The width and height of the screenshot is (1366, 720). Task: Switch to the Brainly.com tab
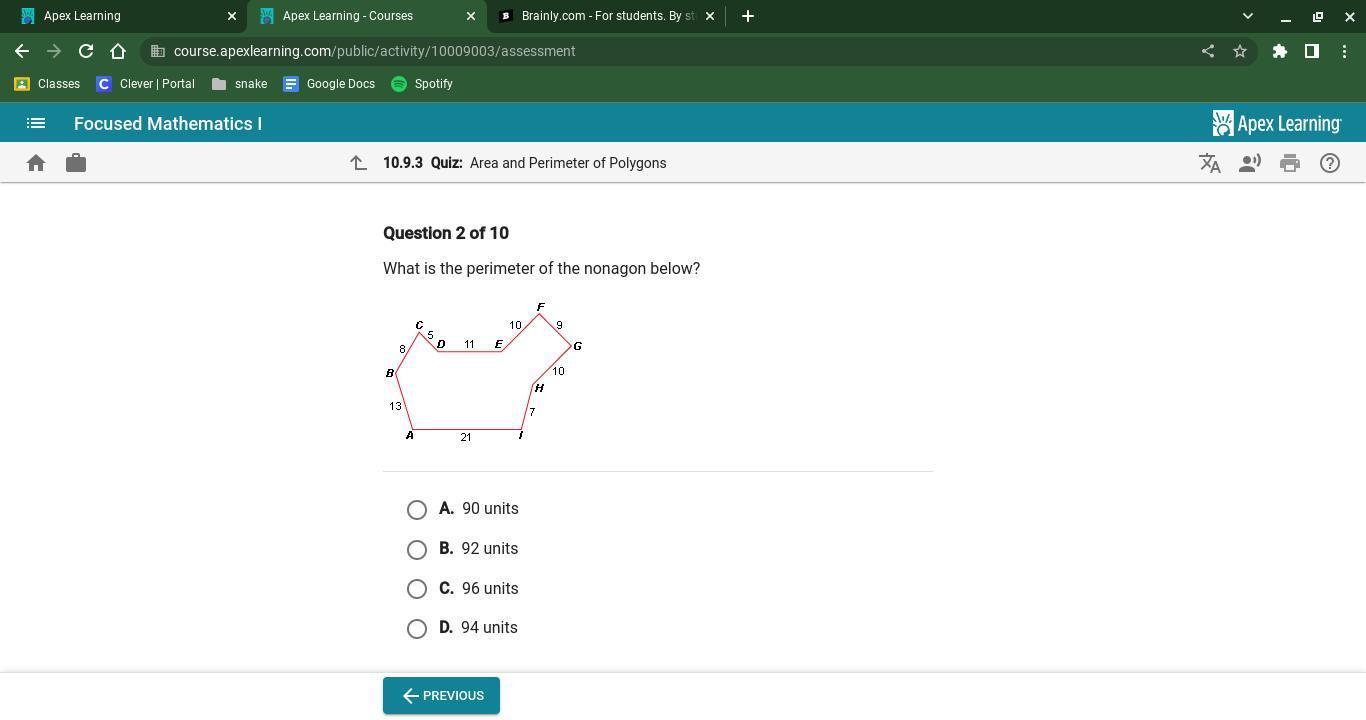pyautogui.click(x=606, y=16)
